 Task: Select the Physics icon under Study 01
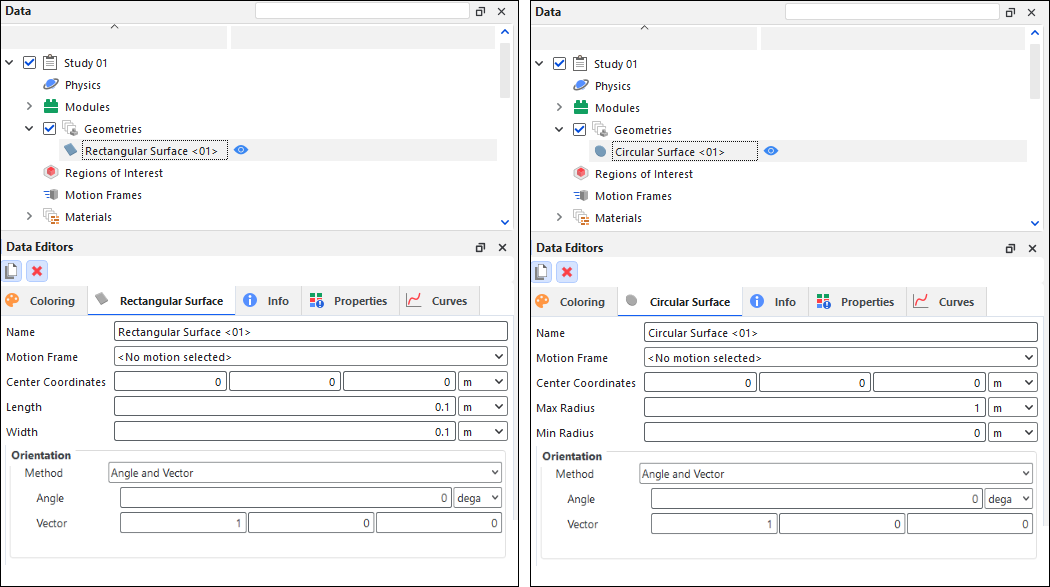click(x=50, y=84)
